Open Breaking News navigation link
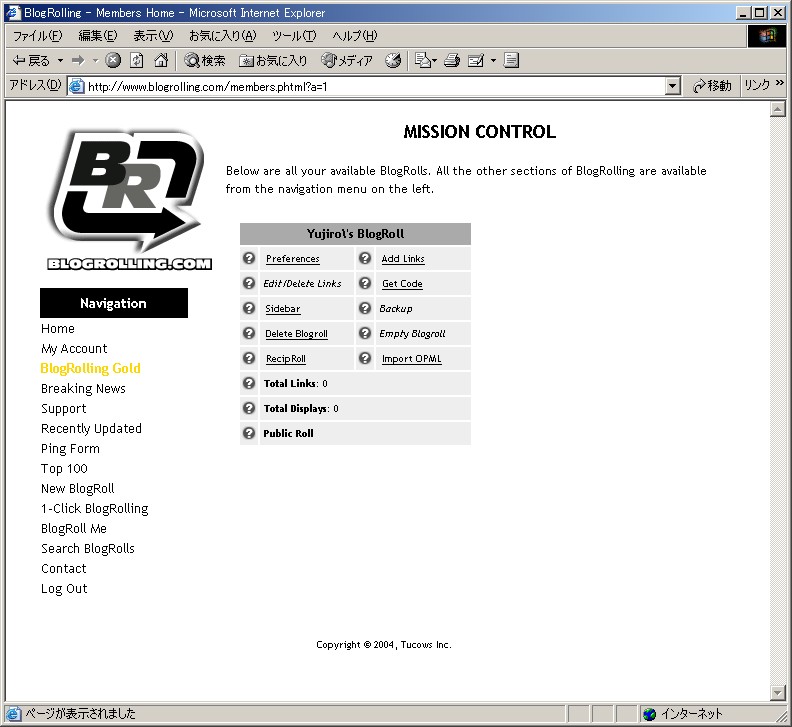 [83, 389]
